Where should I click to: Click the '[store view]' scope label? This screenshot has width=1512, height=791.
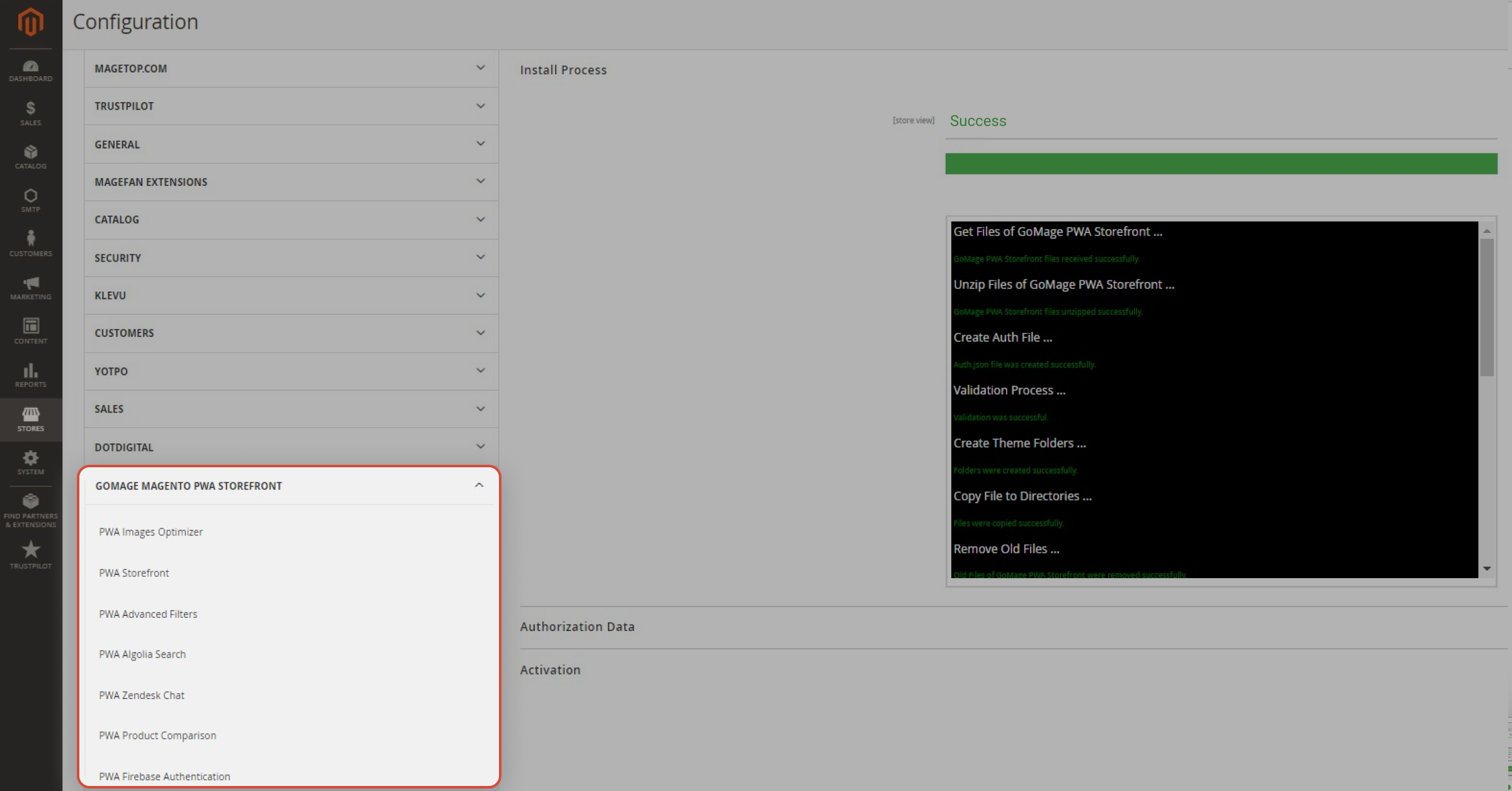913,120
